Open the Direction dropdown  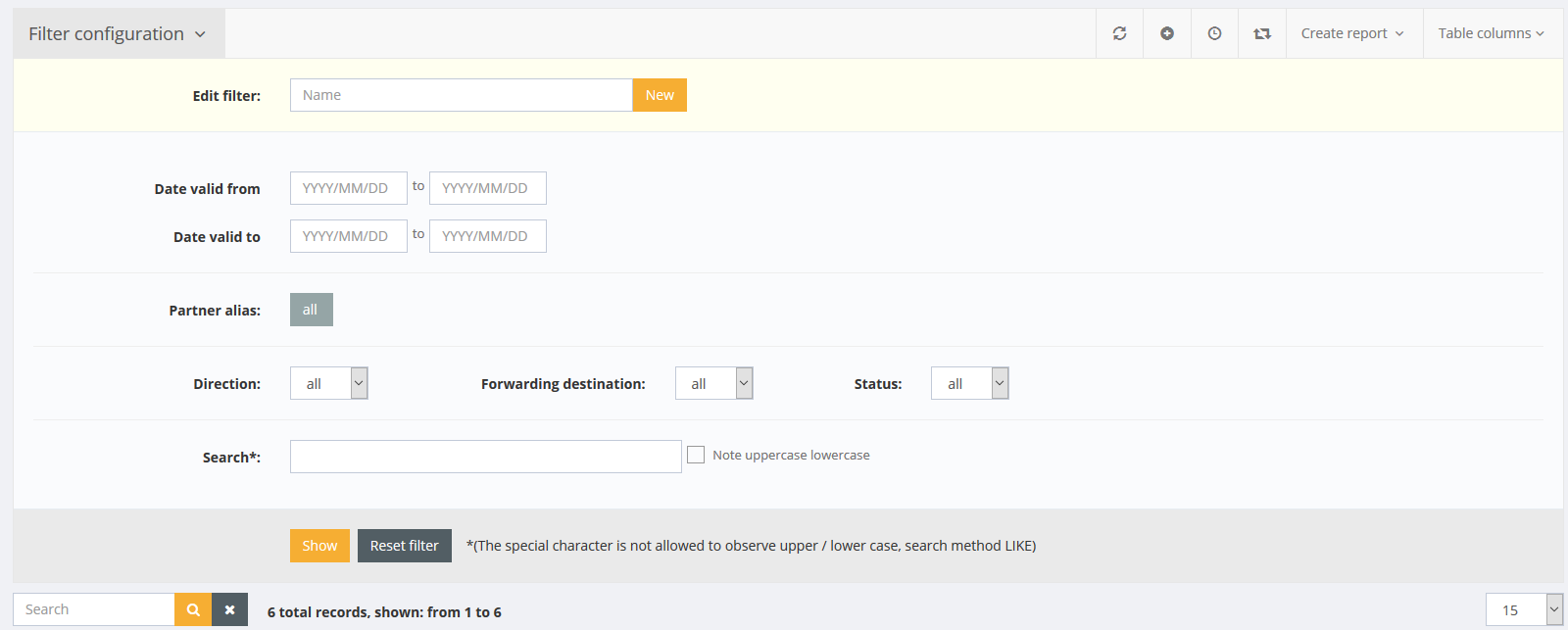pyautogui.click(x=328, y=383)
